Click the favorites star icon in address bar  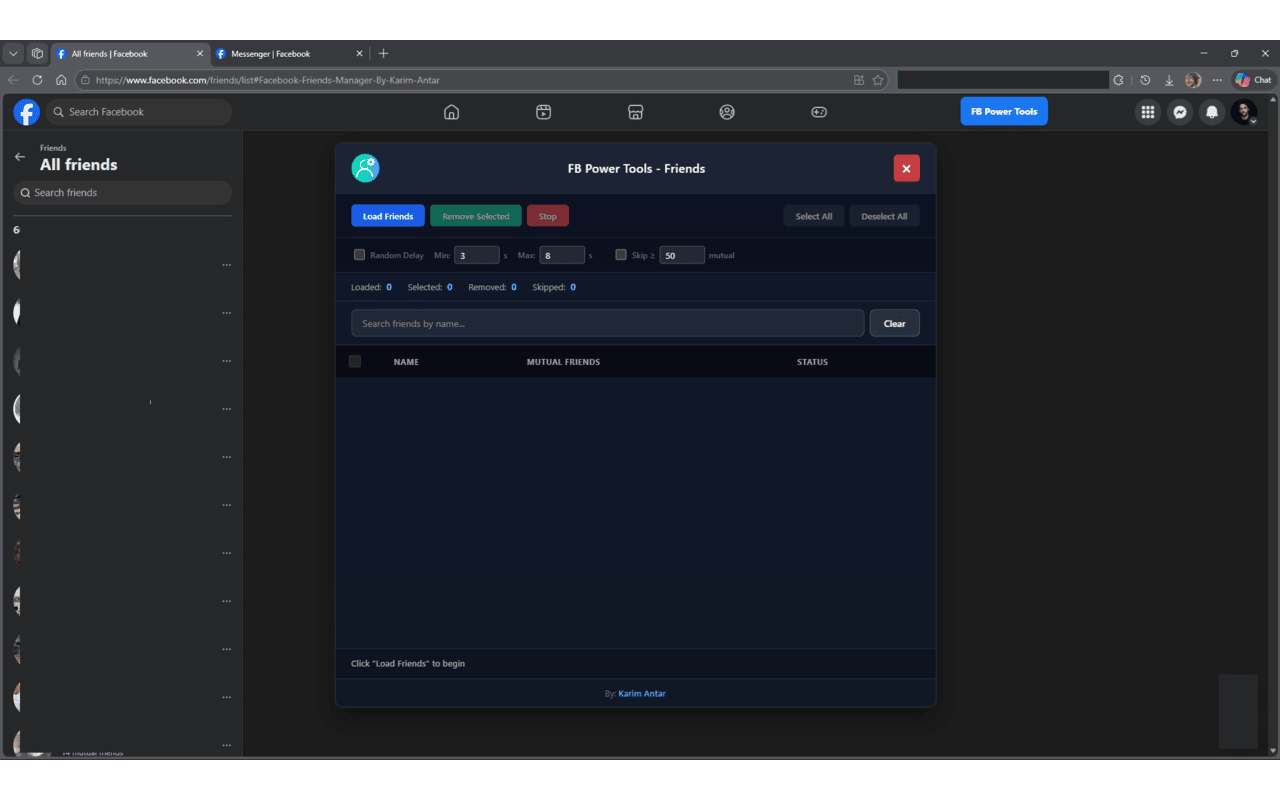[878, 80]
